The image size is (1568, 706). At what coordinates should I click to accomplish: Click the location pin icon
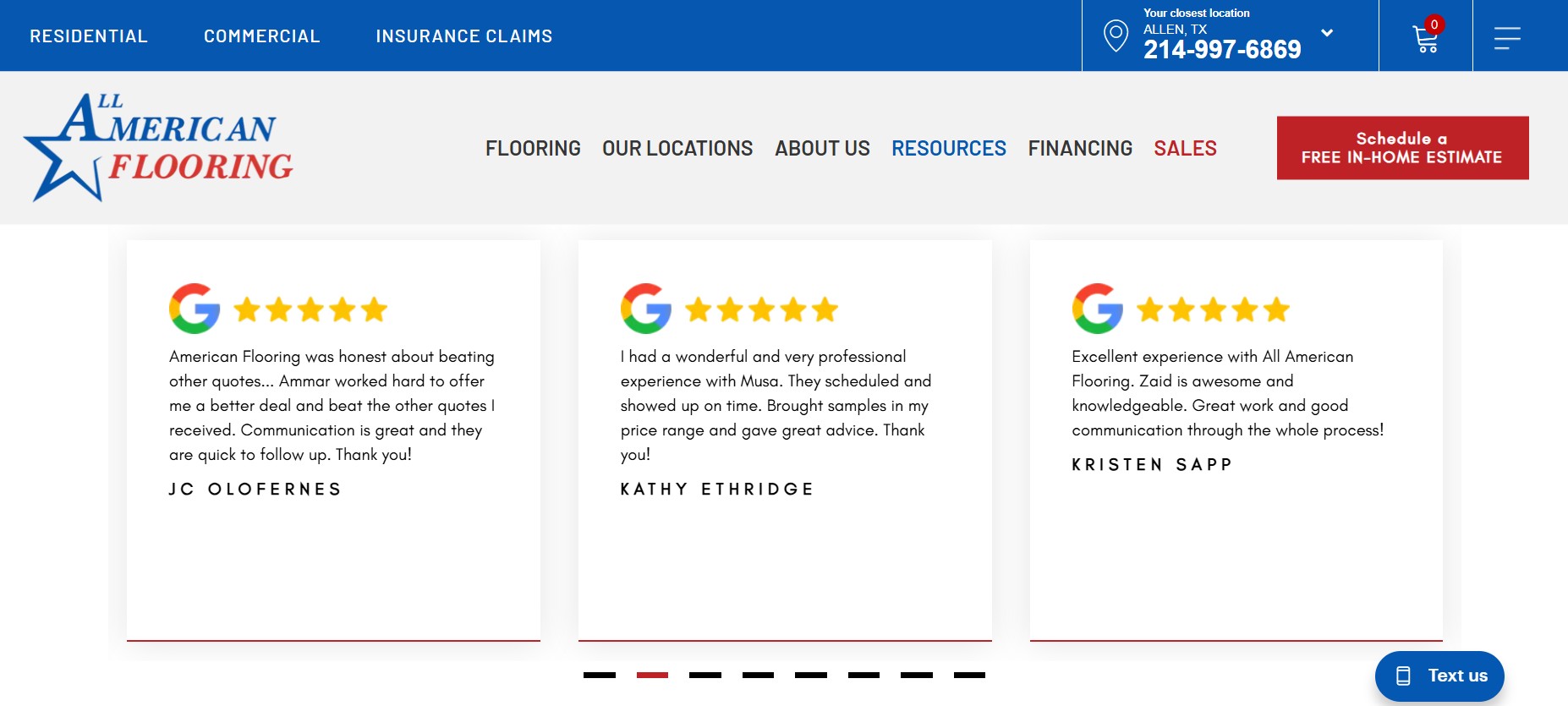point(1116,36)
